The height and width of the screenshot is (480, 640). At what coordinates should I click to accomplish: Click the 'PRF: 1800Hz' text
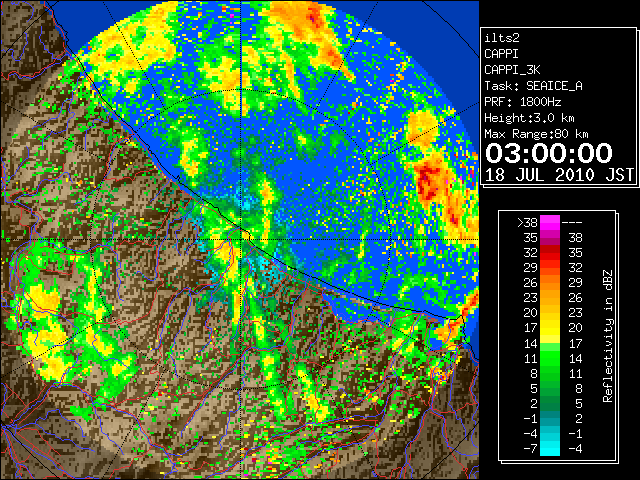click(x=523, y=102)
